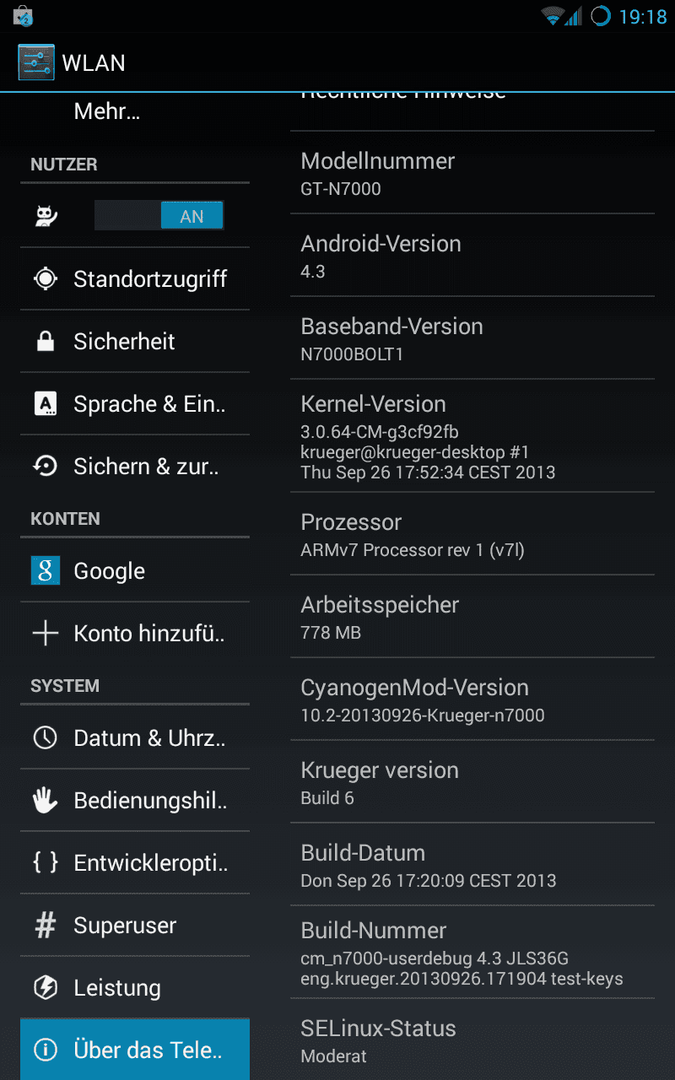The height and width of the screenshot is (1080, 675).
Task: Tap the Superuser hash icon
Action: pos(45,926)
